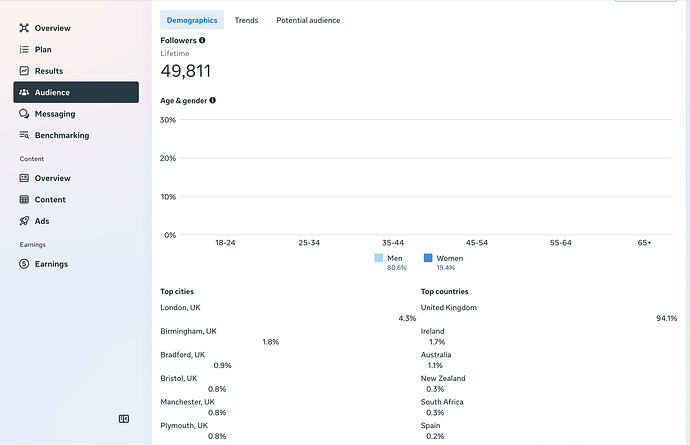Click the Women 19.4% percentage text
This screenshot has height=445, width=690.
click(x=446, y=268)
